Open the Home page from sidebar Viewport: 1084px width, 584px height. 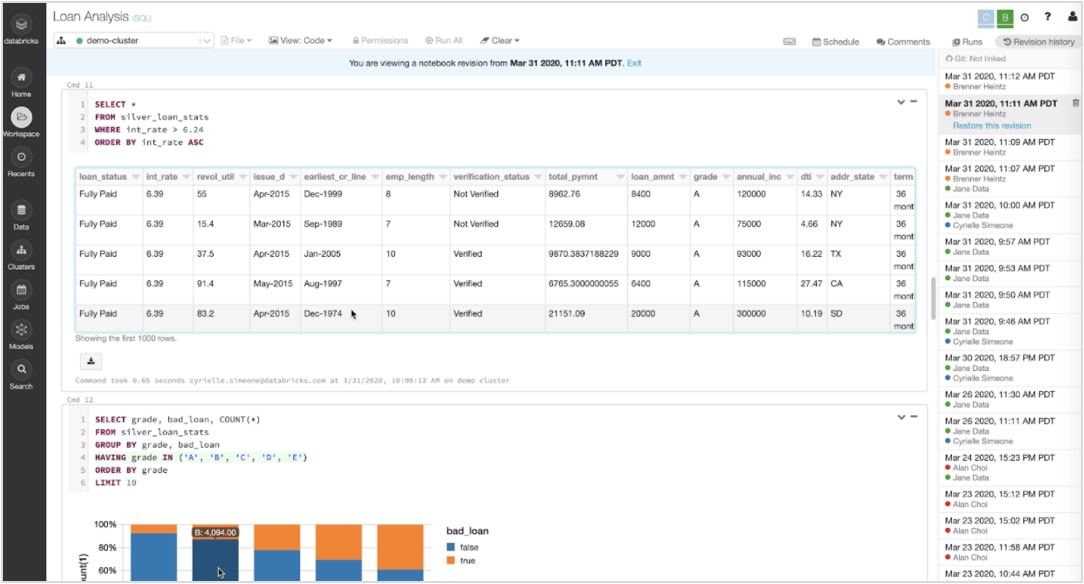21,79
